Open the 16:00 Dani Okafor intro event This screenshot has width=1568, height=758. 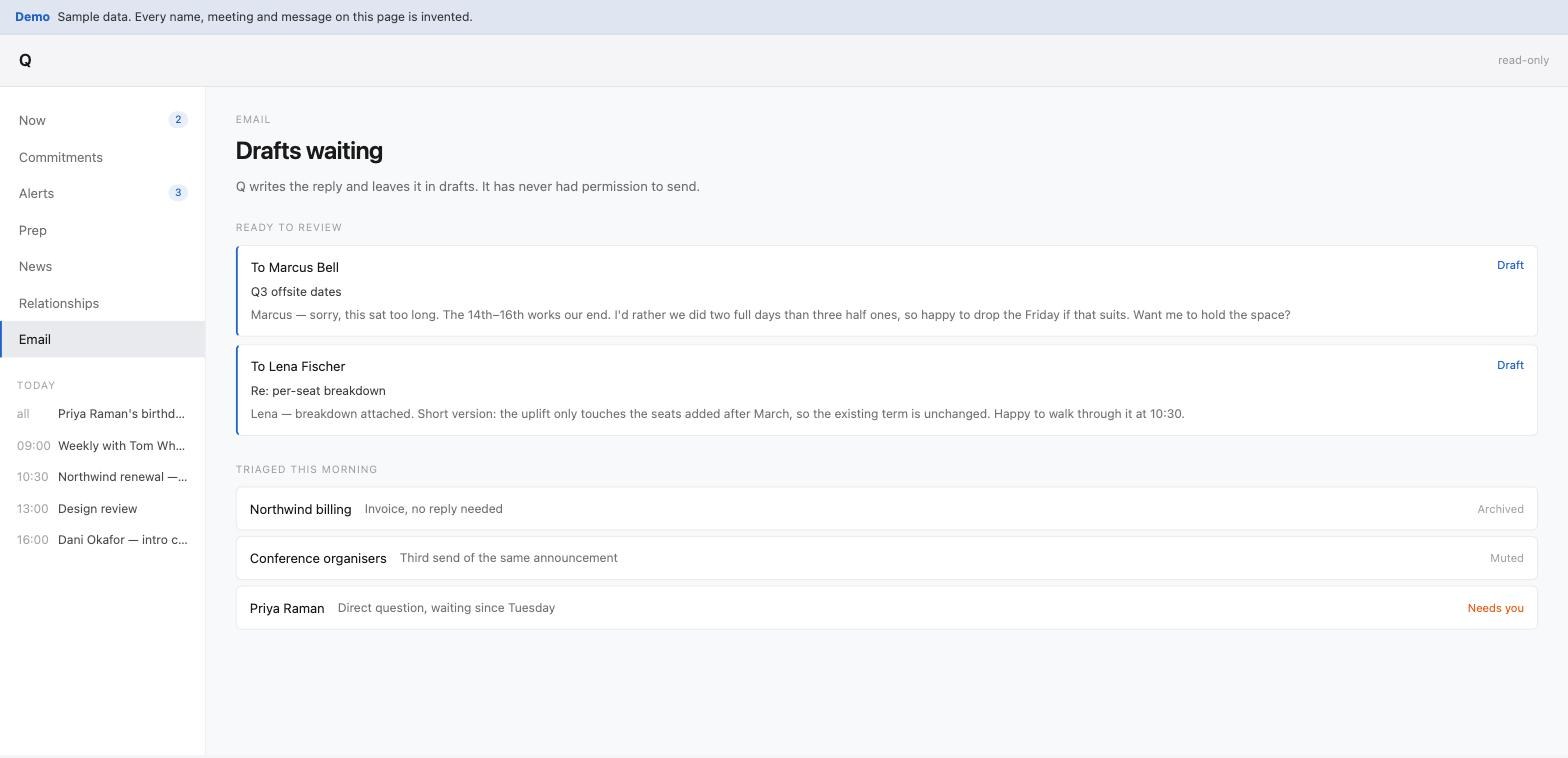[102, 540]
